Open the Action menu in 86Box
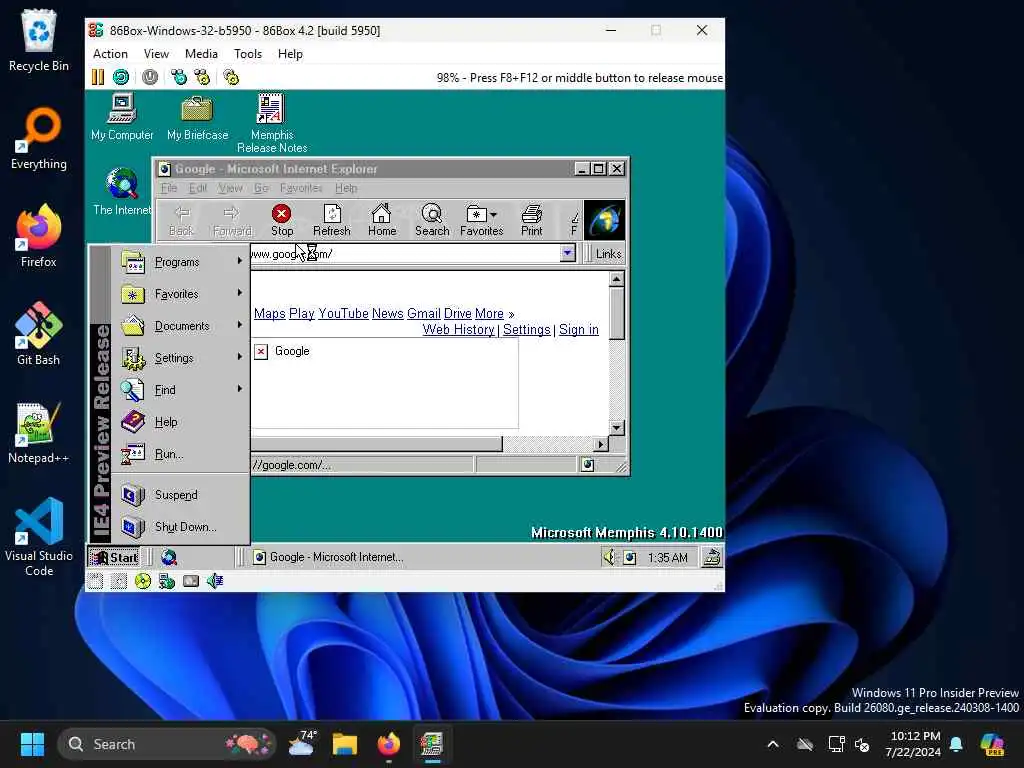This screenshot has width=1024, height=768. point(110,54)
